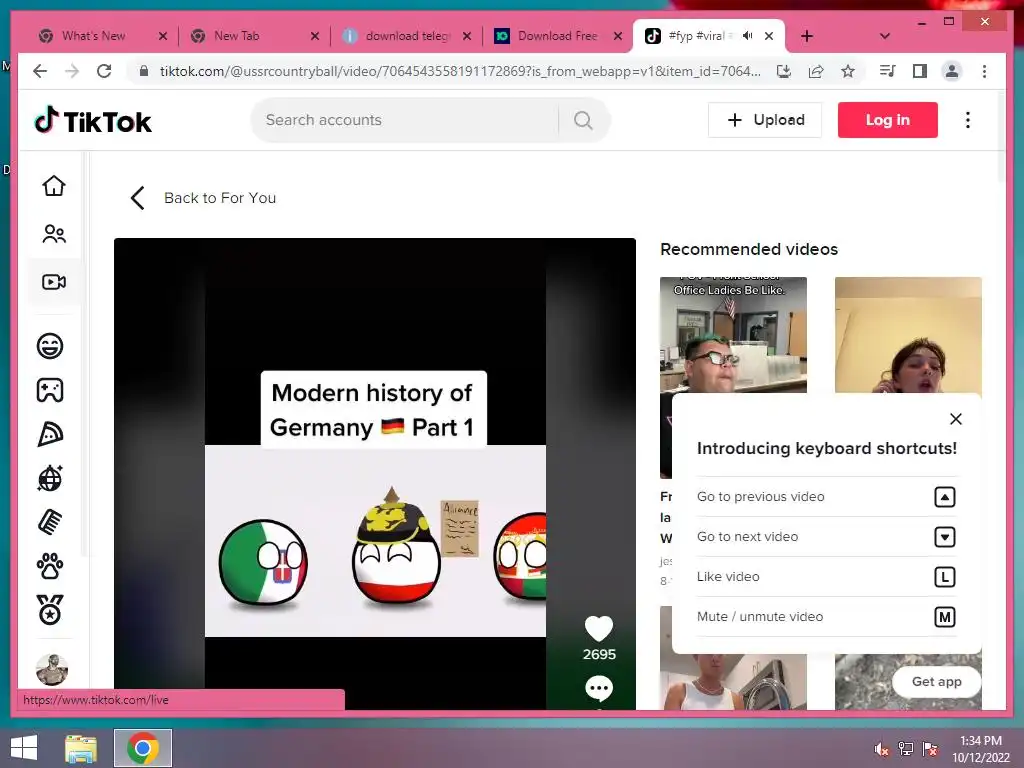
Task: Open the Action Center flag icon in tray
Action: tap(930, 749)
